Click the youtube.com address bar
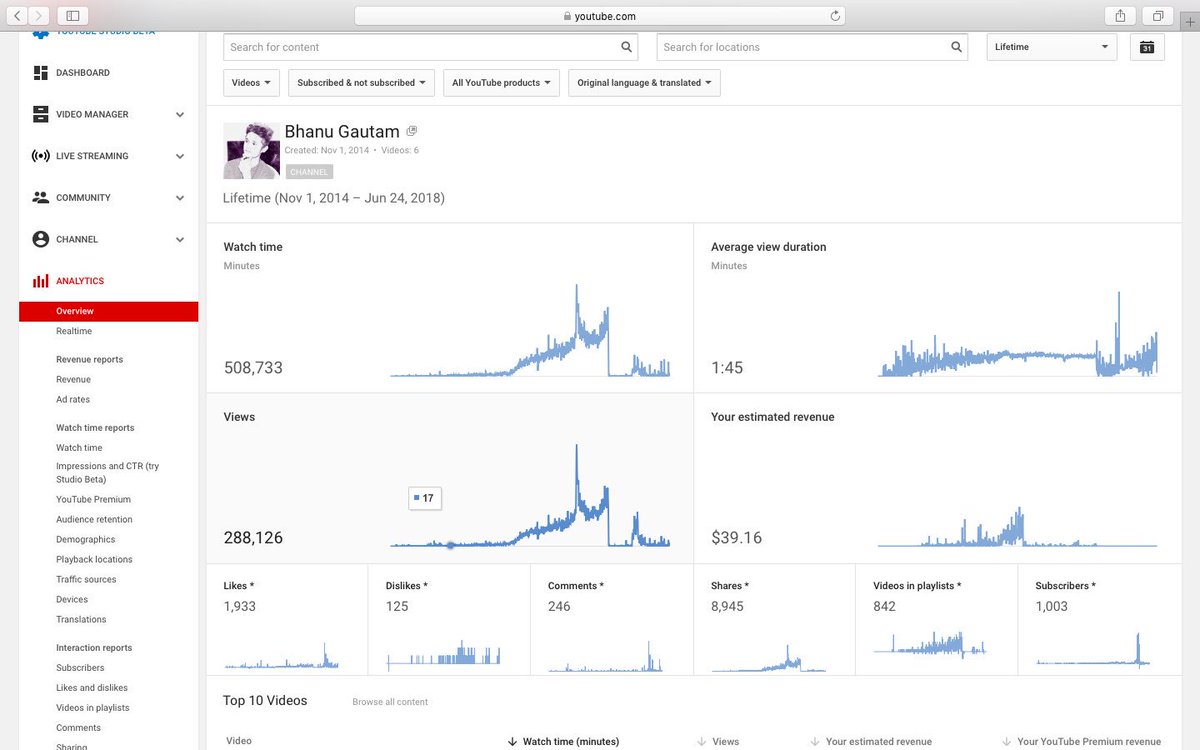Screen dimensions: 1200x750 coord(600,16)
